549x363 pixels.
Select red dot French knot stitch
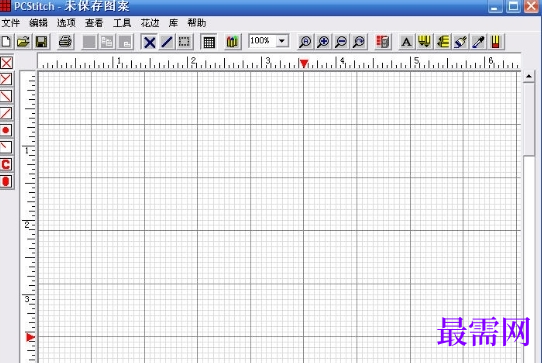[x=6, y=130]
